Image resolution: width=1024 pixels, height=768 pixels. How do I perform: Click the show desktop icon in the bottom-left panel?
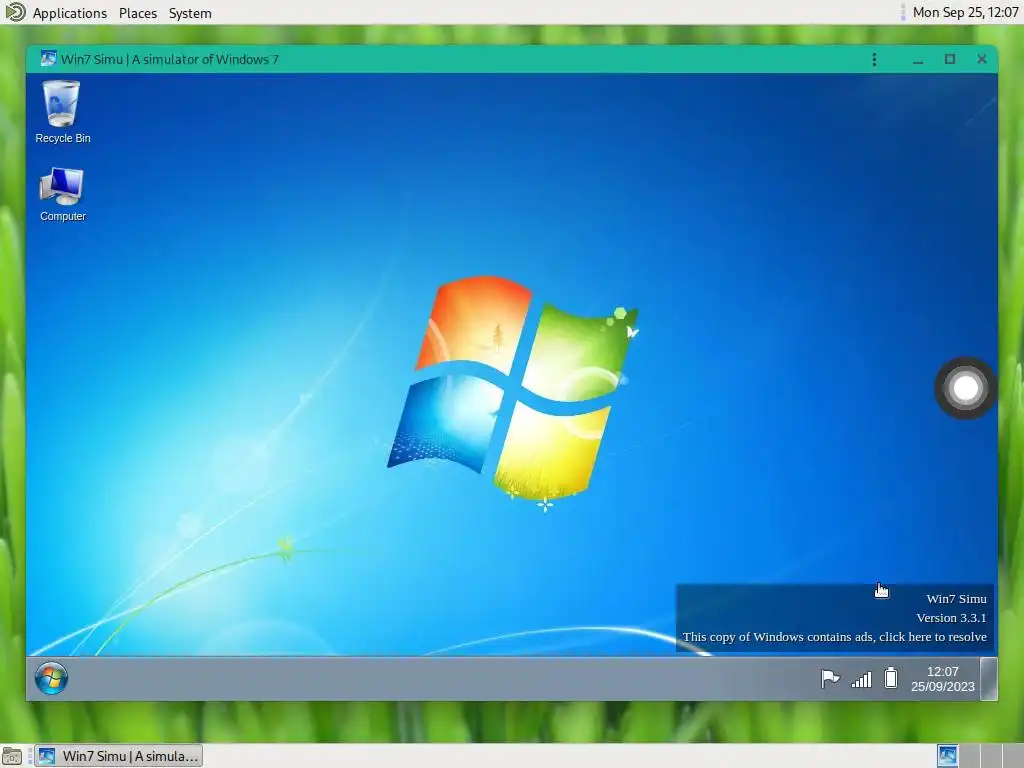tap(12, 756)
